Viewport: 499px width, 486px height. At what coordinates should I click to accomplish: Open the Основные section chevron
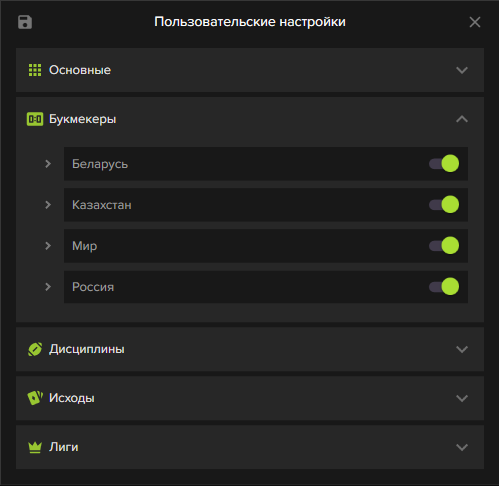tap(462, 70)
